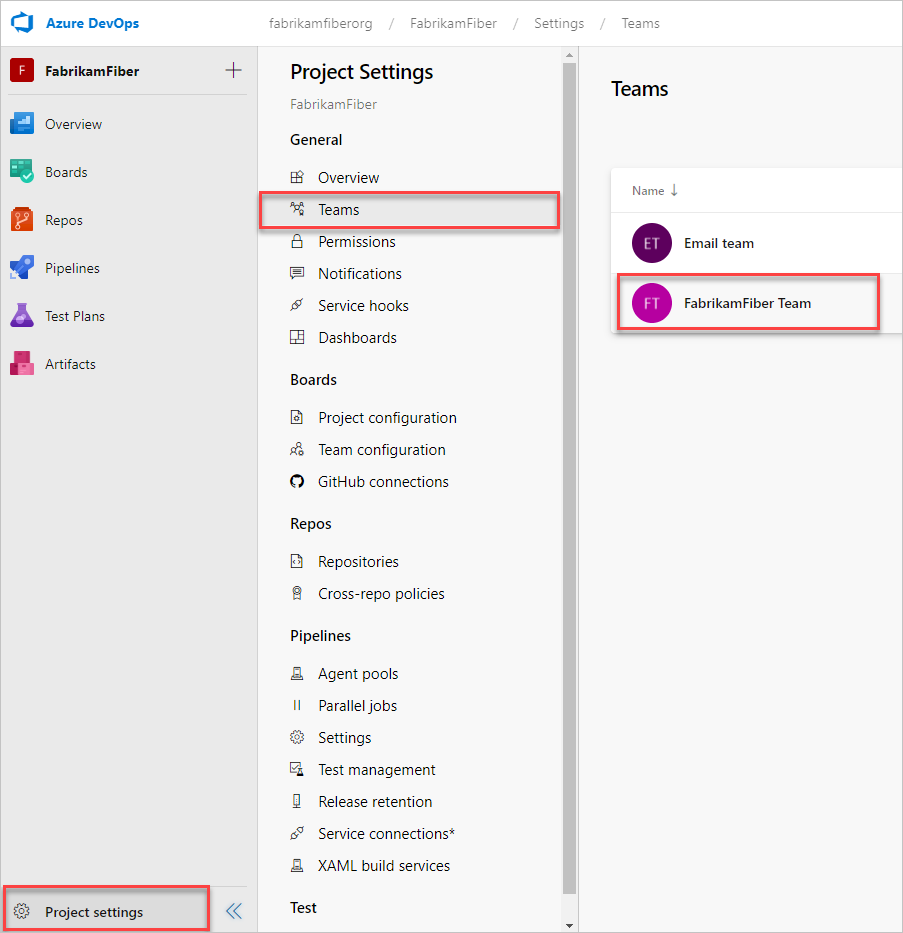Click the Agent pools icon
This screenshot has height=933, width=903.
click(297, 673)
